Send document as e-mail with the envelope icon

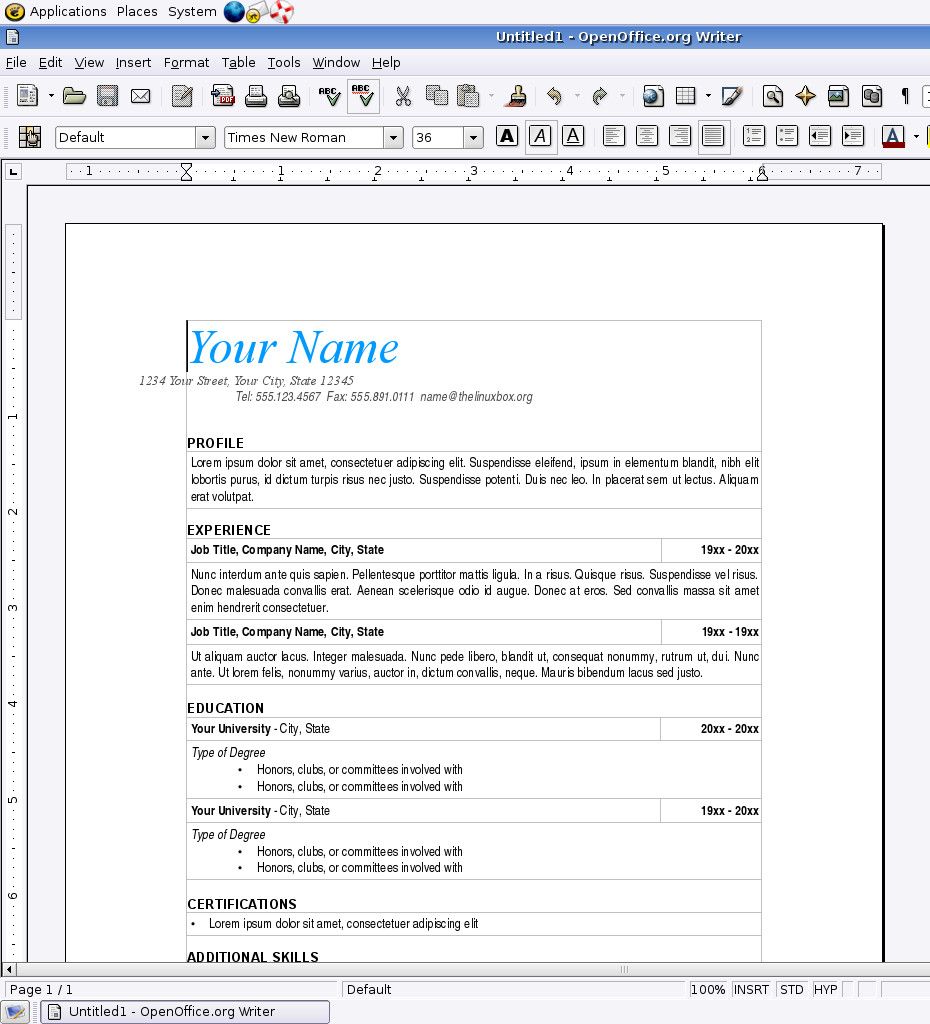[x=140, y=97]
